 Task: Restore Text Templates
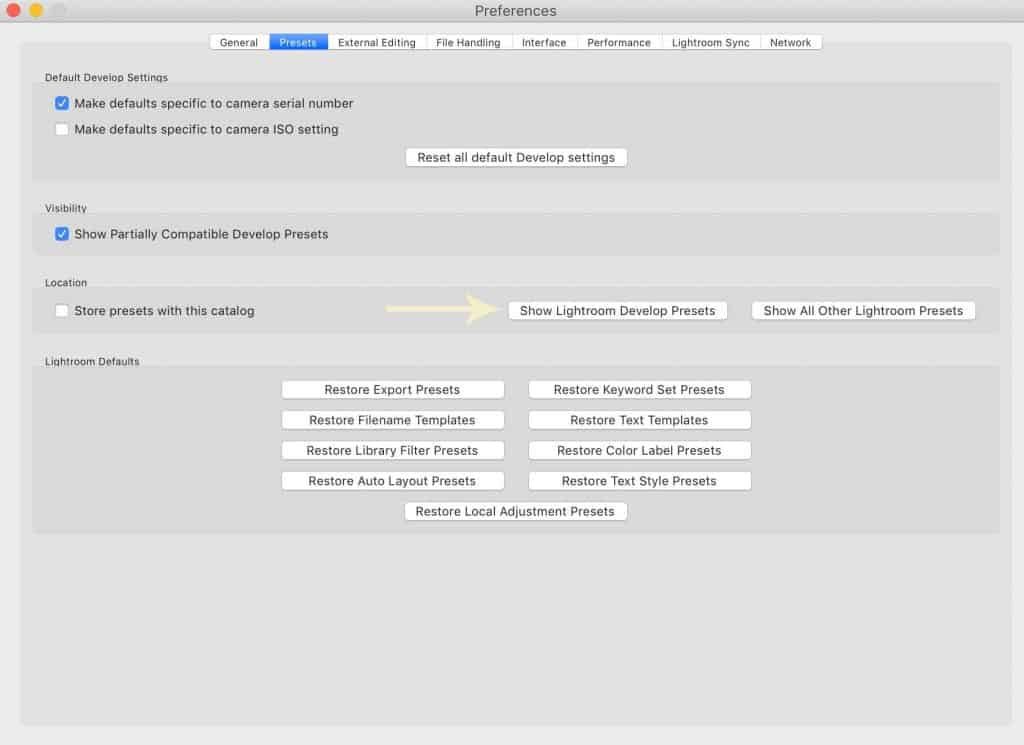click(x=639, y=420)
